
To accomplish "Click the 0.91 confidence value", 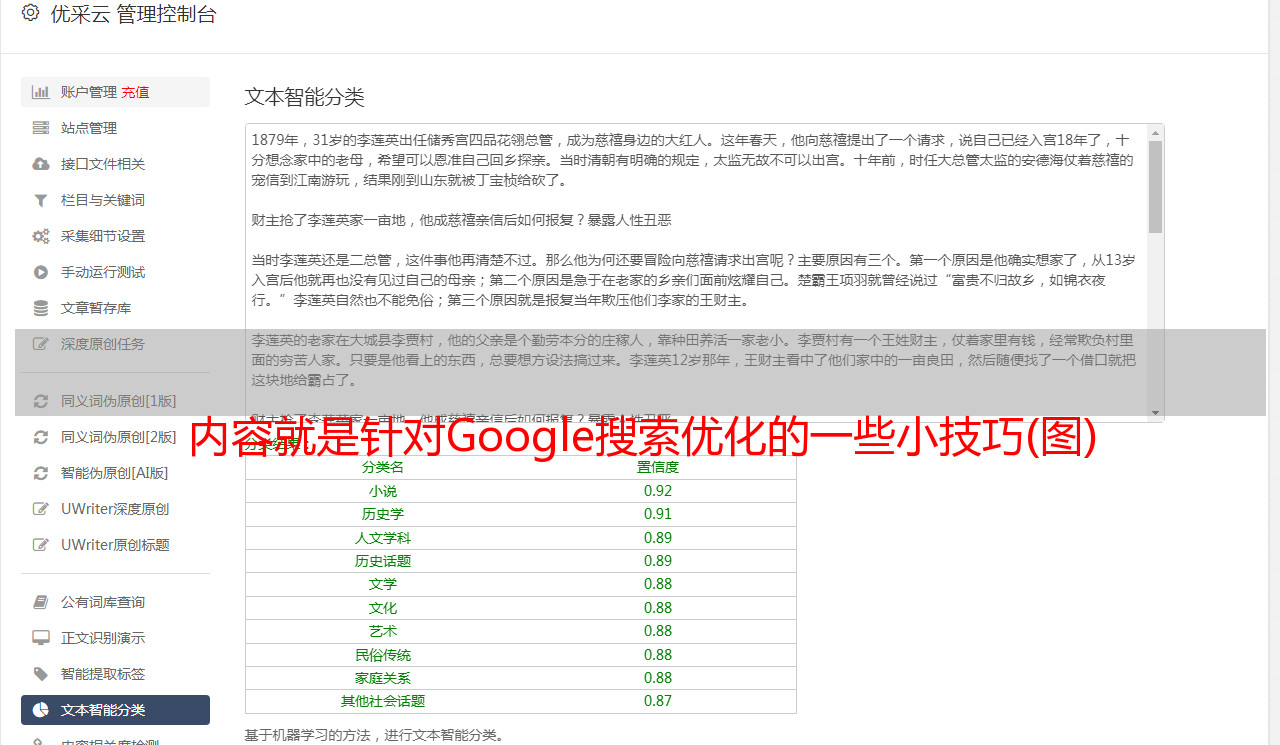I will 658,514.
